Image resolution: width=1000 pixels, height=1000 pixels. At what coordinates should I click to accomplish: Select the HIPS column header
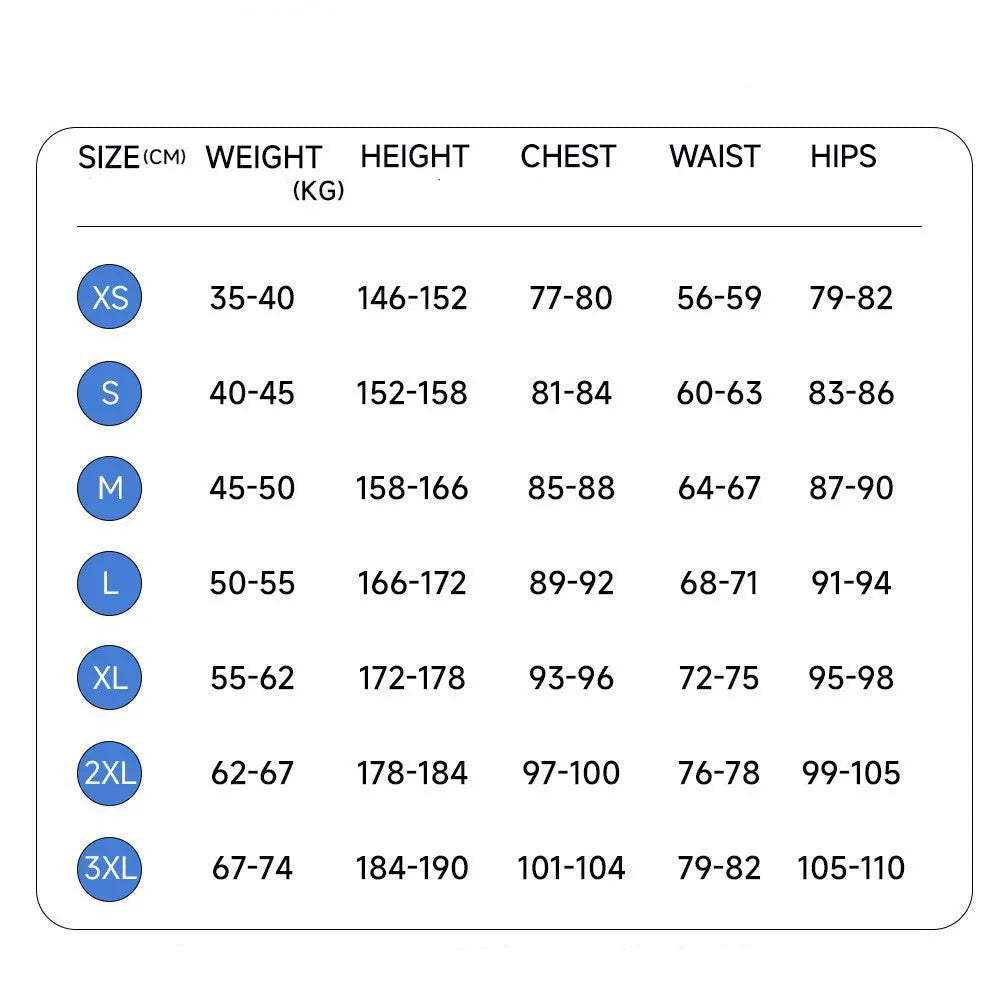(x=843, y=157)
